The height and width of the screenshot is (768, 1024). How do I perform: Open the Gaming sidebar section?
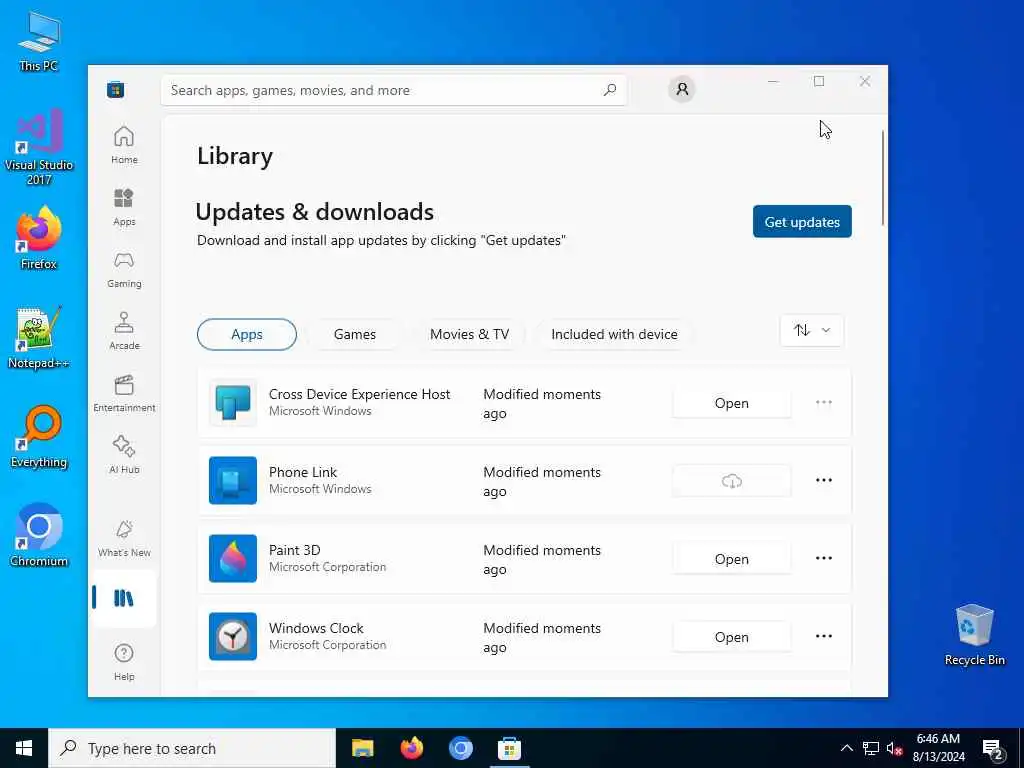click(x=124, y=269)
